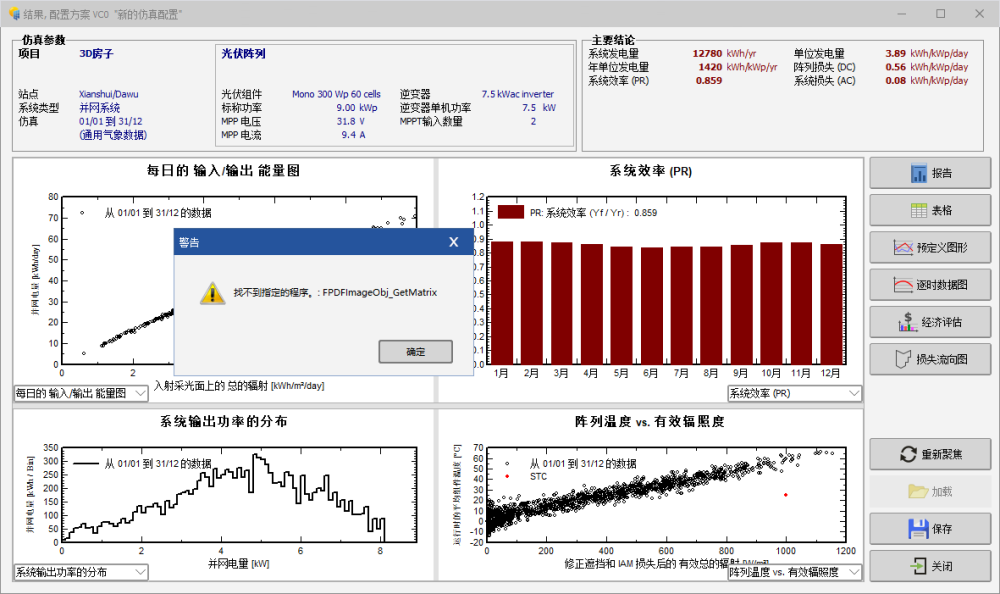The width and height of the screenshot is (1000, 594).
Task: Click the tables (表格) grid icon
Action: (919, 211)
